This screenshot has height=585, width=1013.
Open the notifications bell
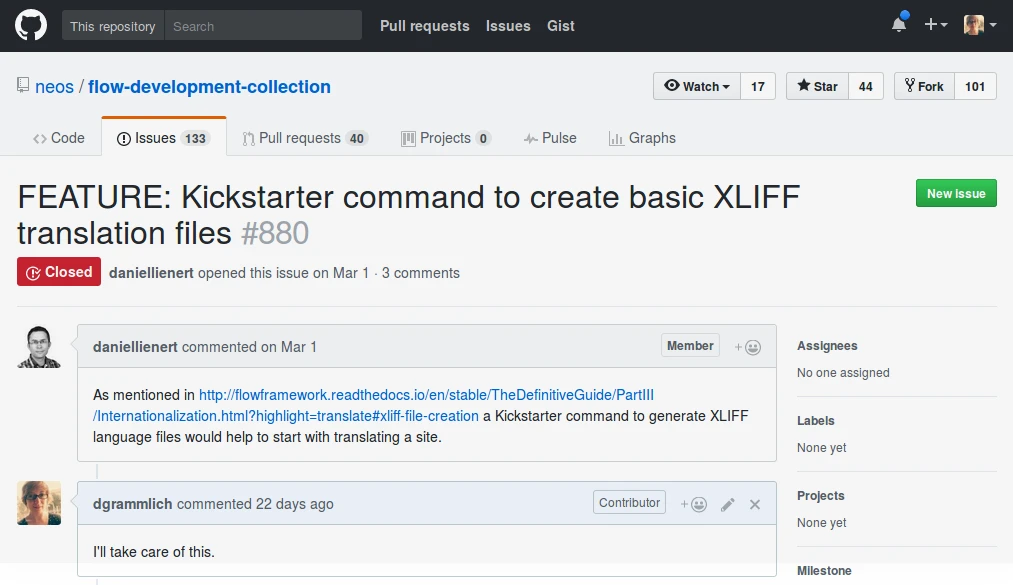[899, 24]
